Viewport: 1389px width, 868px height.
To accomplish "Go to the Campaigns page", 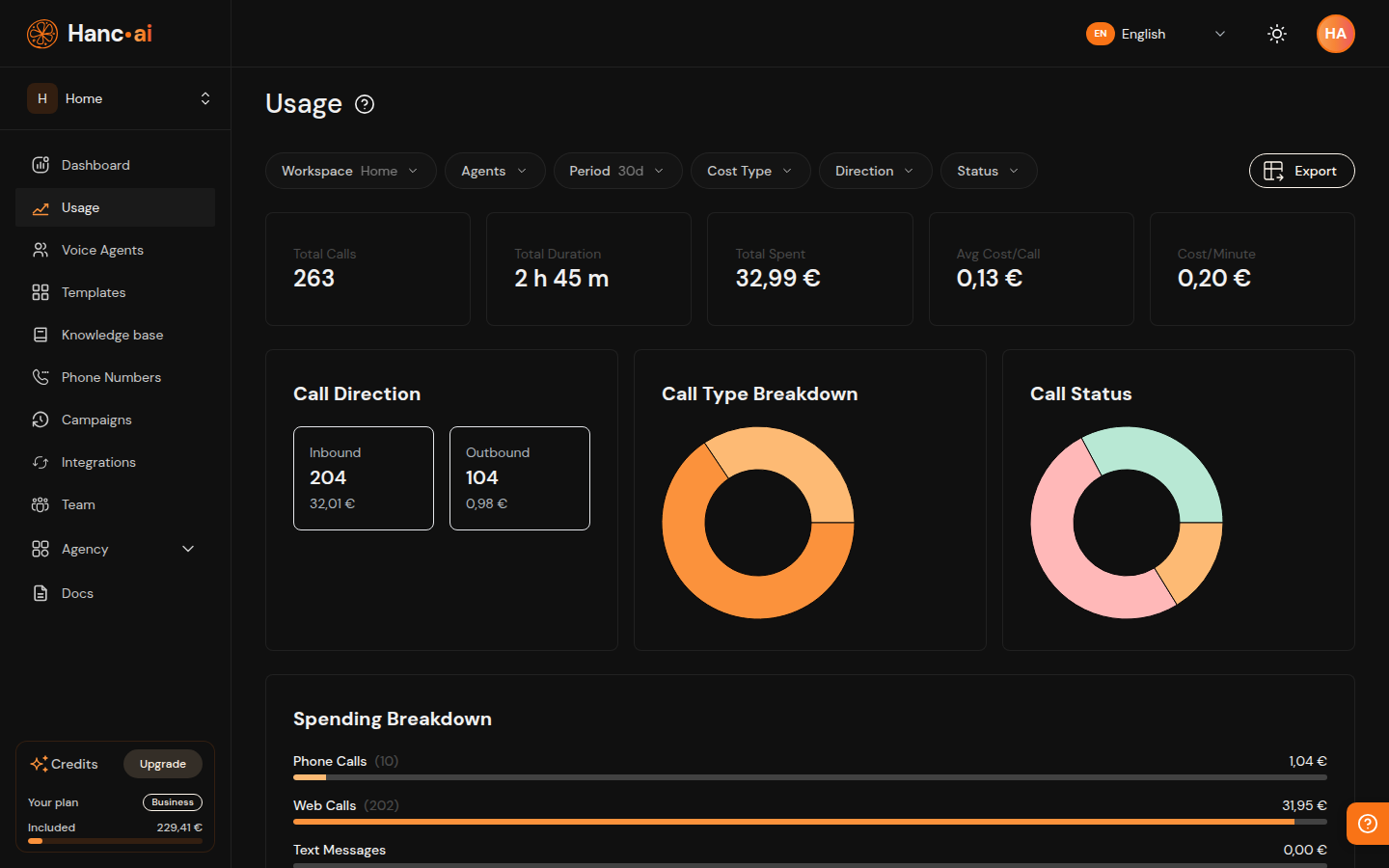I will (95, 419).
